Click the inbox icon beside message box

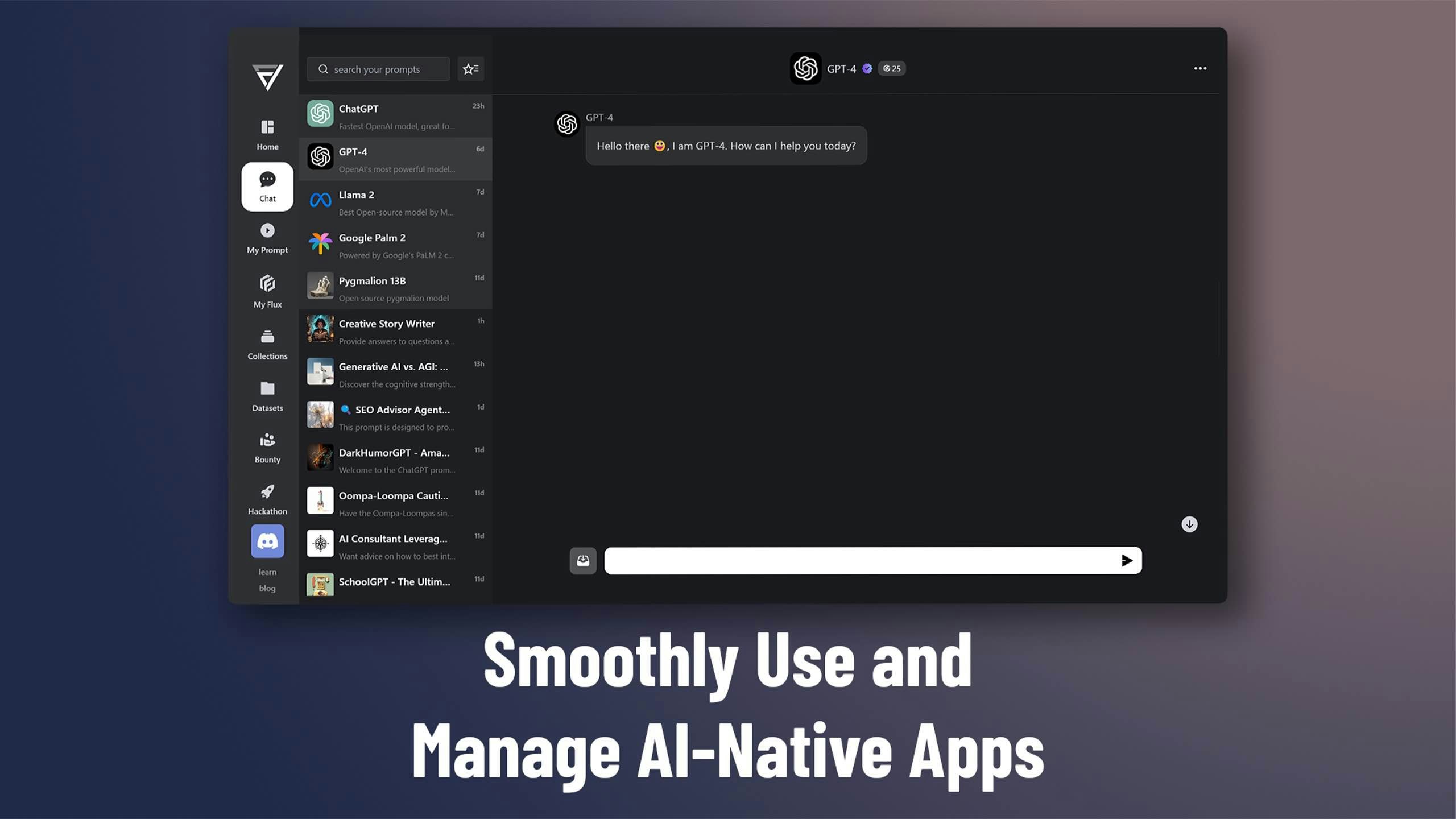pos(583,561)
